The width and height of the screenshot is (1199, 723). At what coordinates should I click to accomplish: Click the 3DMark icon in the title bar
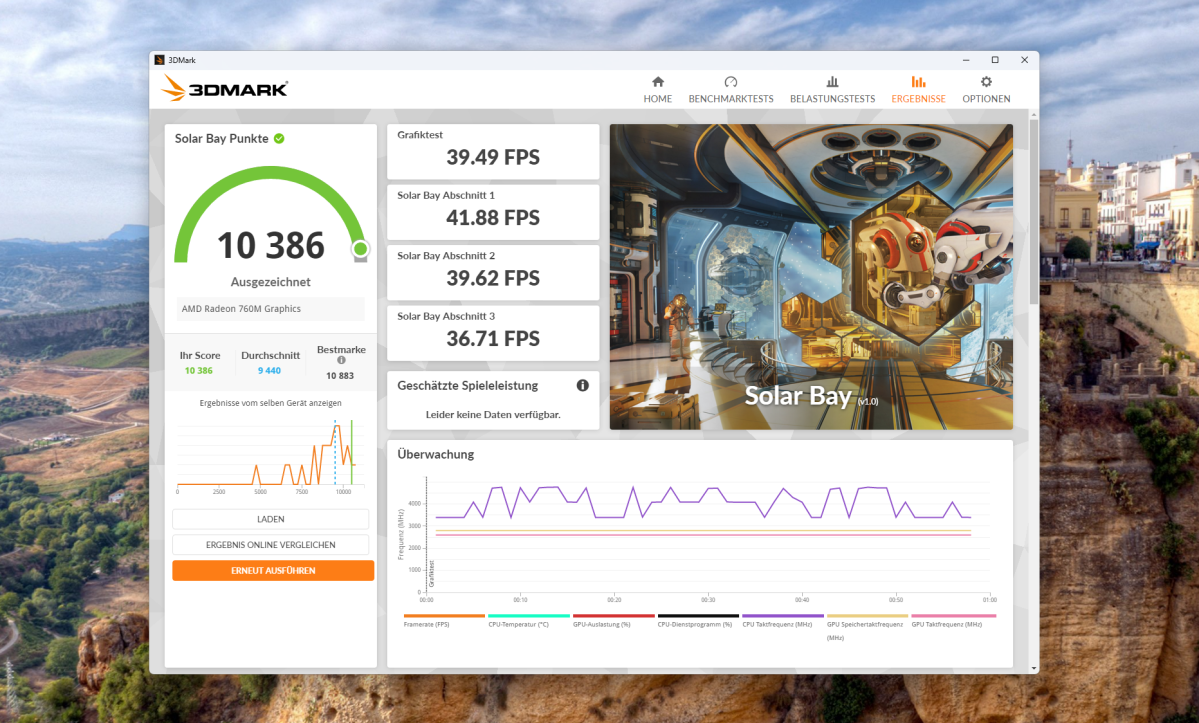[158, 59]
